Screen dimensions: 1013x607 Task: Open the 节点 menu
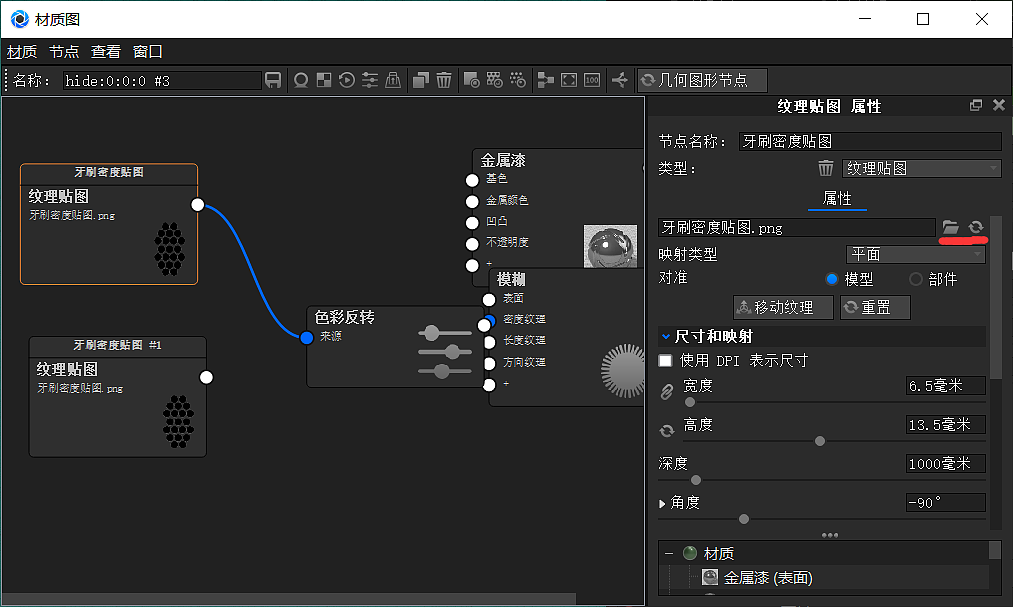64,51
